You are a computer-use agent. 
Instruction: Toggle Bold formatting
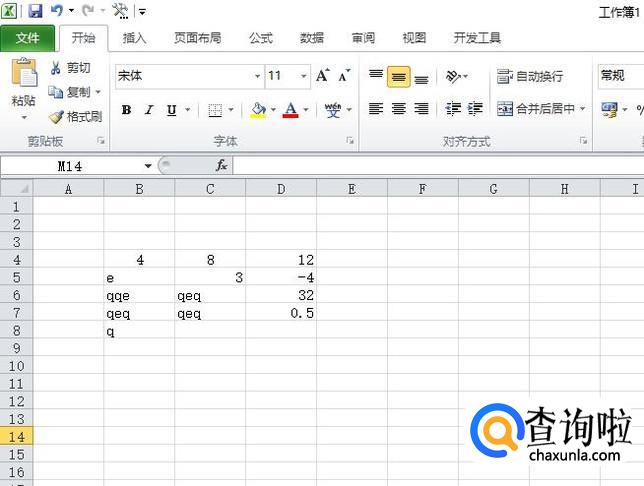(x=126, y=110)
